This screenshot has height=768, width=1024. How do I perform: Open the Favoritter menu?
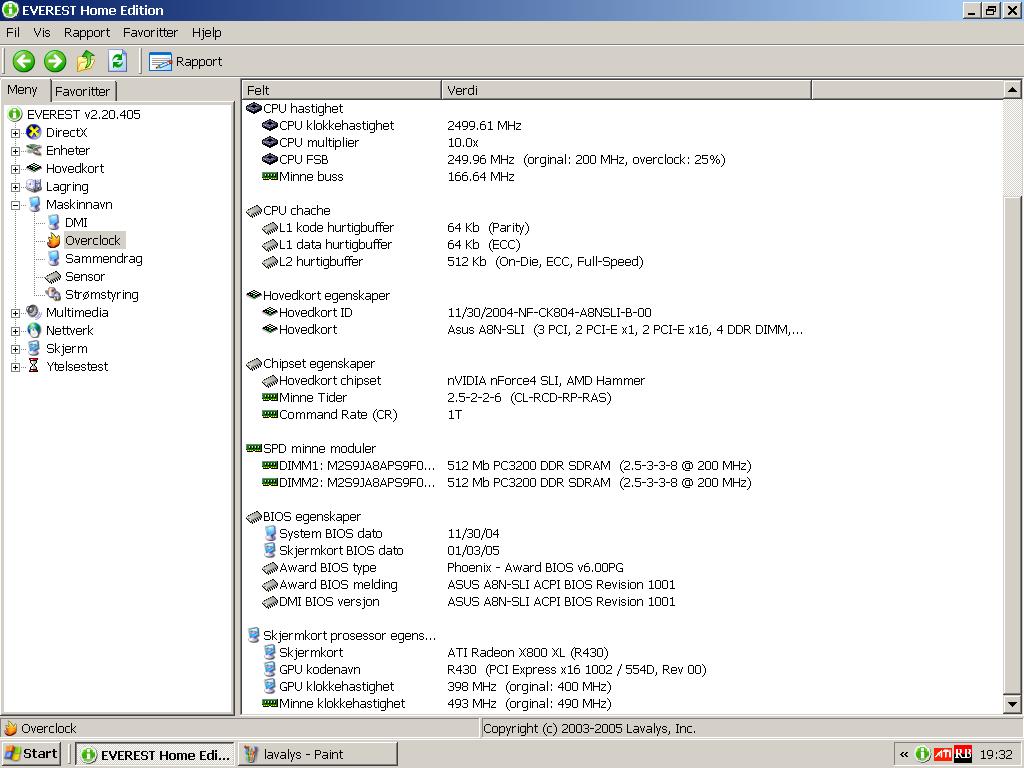150,32
